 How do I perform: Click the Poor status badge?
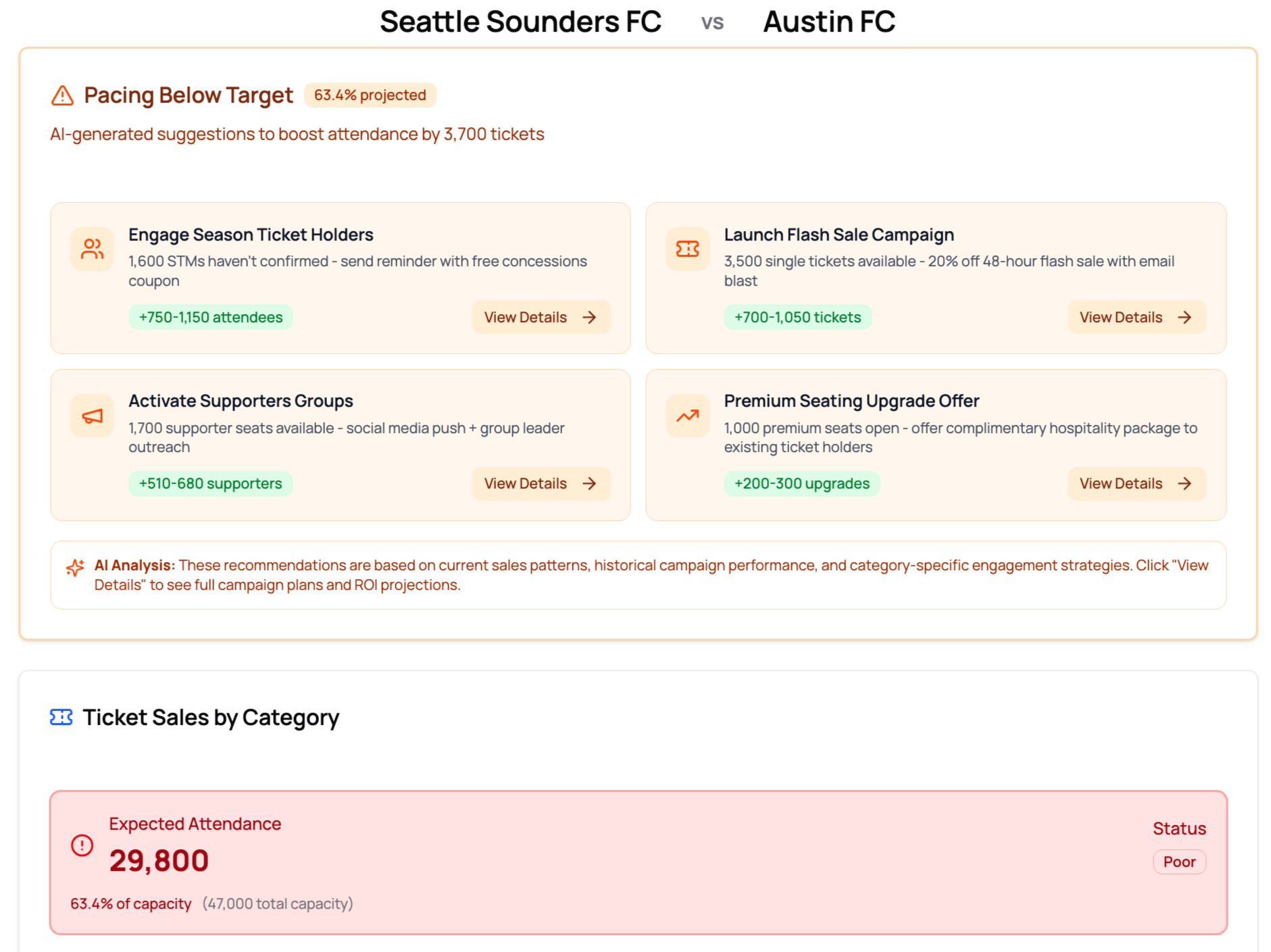pos(1179,861)
